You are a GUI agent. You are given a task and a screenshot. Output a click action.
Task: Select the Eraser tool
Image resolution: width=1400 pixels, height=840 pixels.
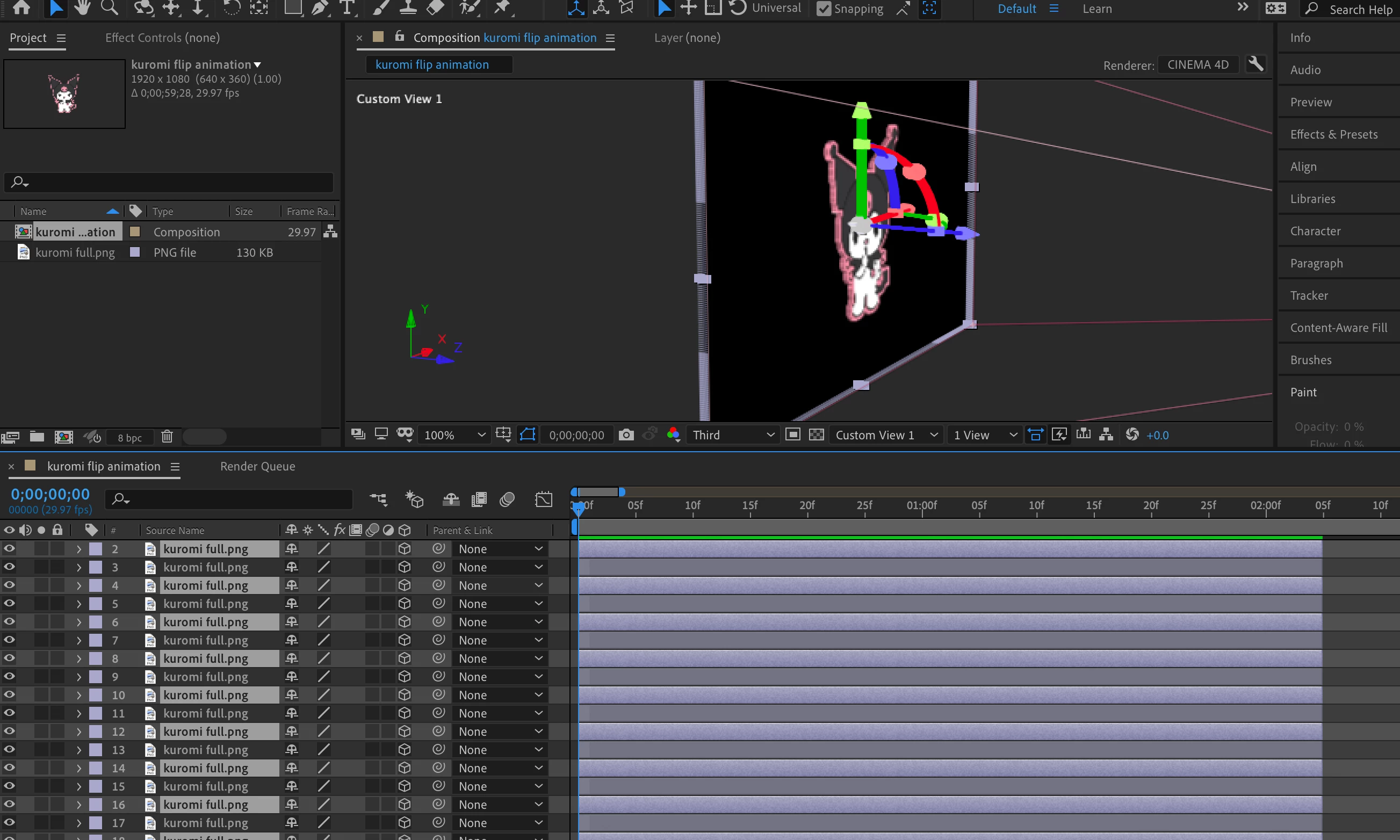(x=435, y=8)
